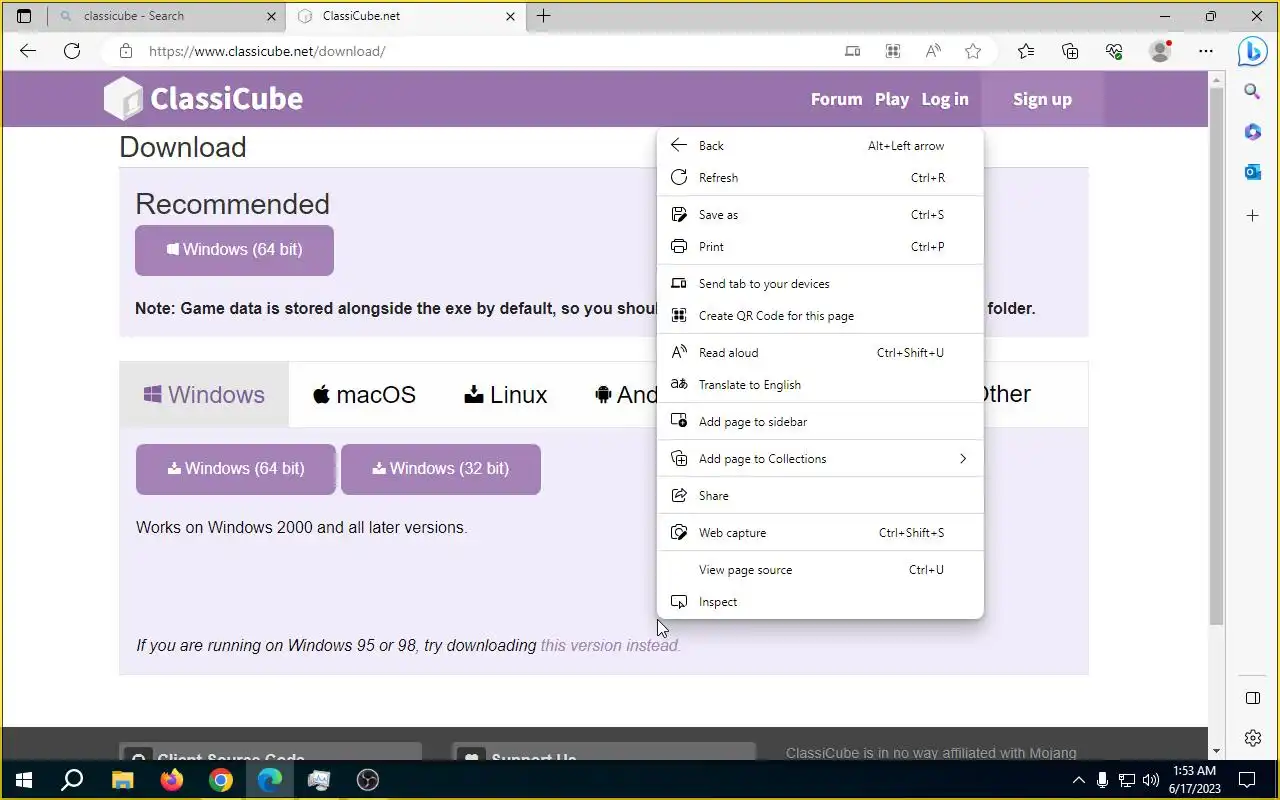Click the Sign up button
This screenshot has width=1280, height=800.
coord(1042,99)
